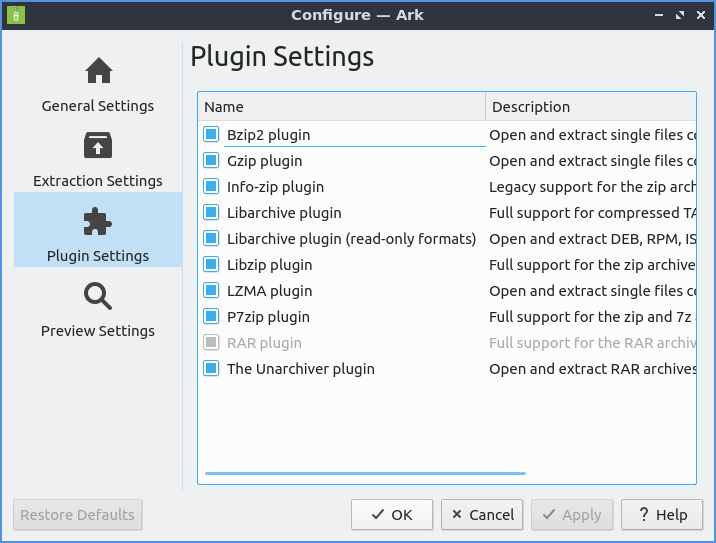Click the archive box Extraction Settings icon
Viewport: 716px width, 543px height.
(98, 146)
